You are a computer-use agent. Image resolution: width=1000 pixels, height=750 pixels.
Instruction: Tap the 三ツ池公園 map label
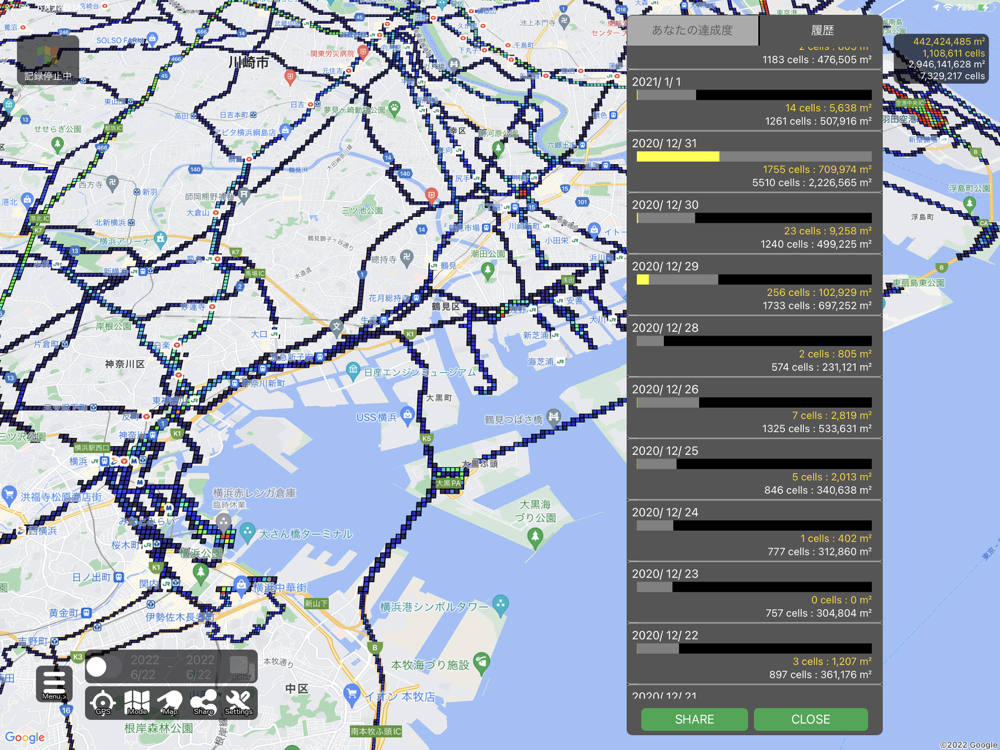[x=362, y=210]
